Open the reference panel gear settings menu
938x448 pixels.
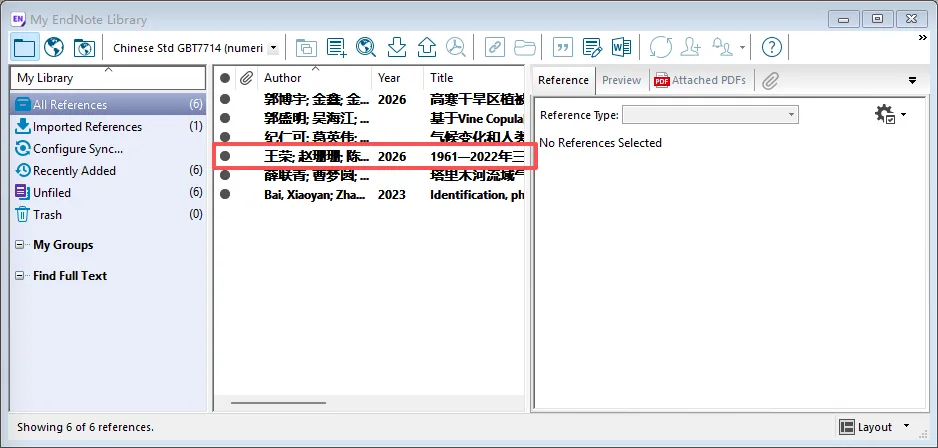pyautogui.click(x=890, y=114)
